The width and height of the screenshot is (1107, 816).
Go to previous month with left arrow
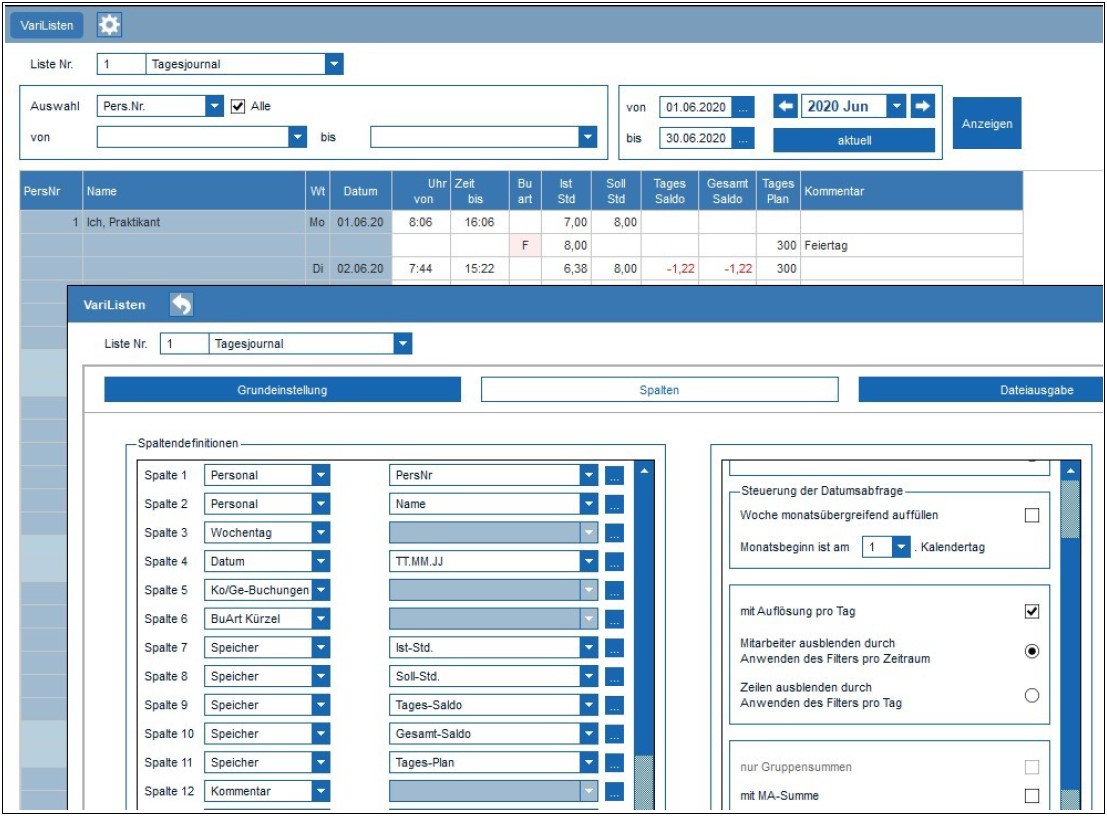pos(786,106)
